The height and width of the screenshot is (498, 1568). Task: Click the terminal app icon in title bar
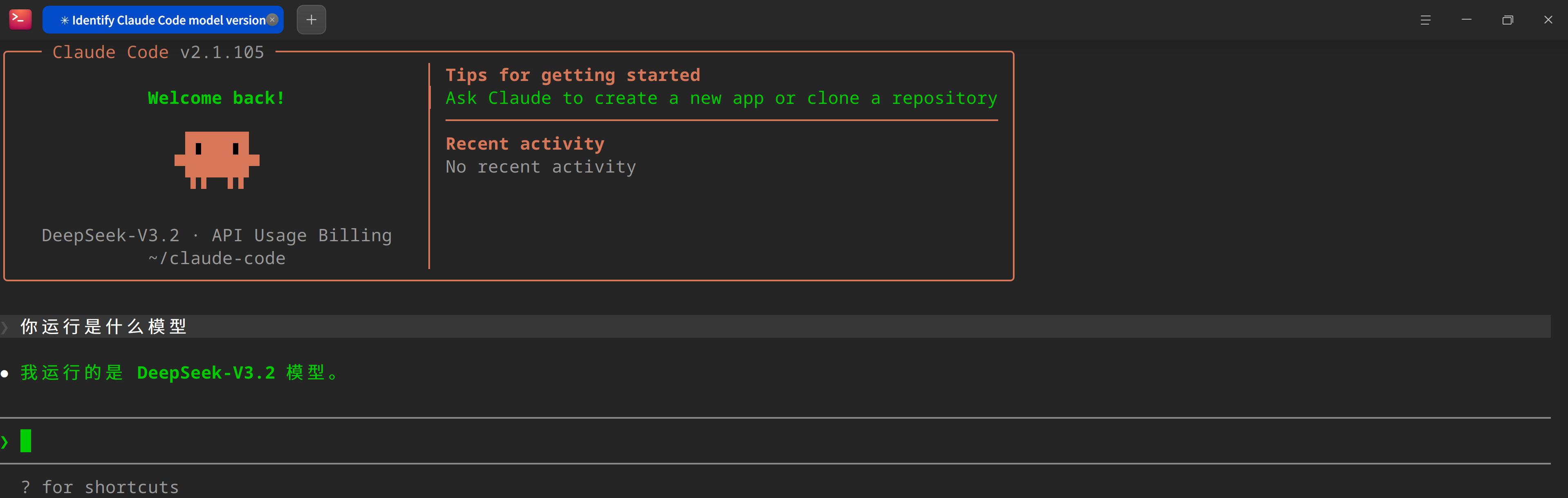pos(20,20)
